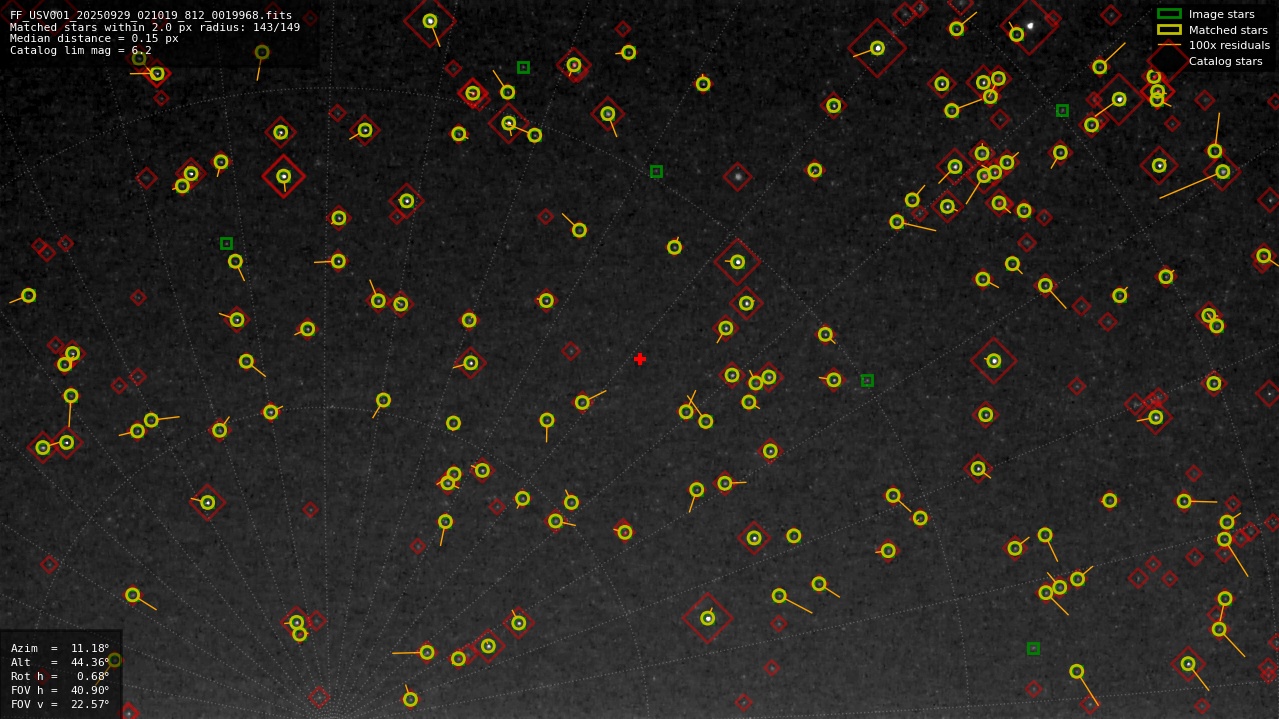Image resolution: width=1279 pixels, height=719 pixels.
Task: Click the green rectangle beside 'Image stars'
Action: coord(1169,14)
